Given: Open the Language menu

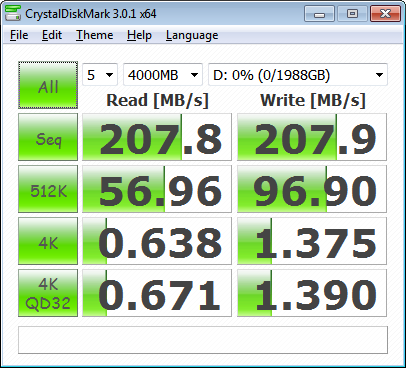Looking at the screenshot, I should tap(192, 35).
